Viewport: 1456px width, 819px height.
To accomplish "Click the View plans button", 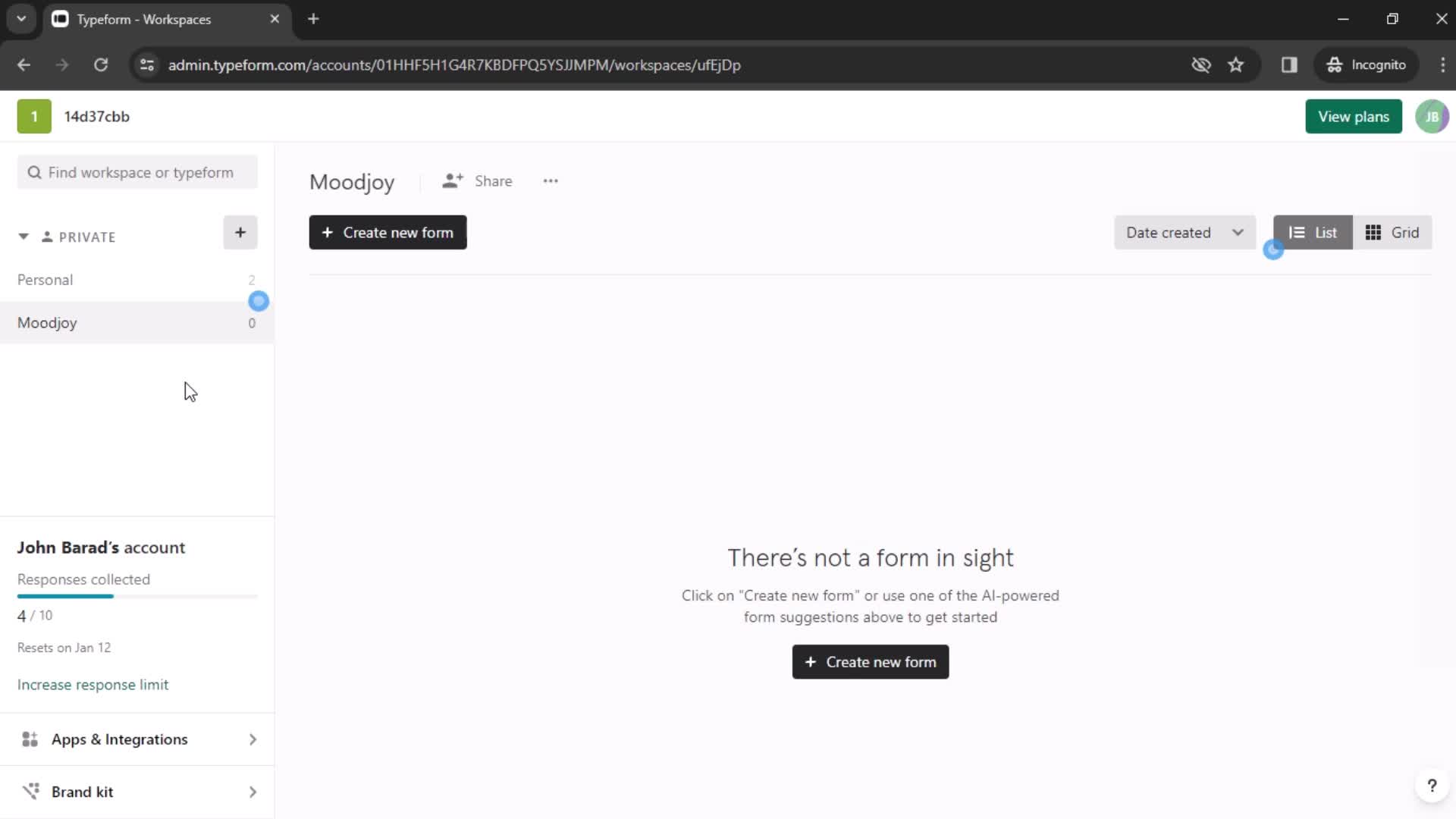I will (1353, 116).
